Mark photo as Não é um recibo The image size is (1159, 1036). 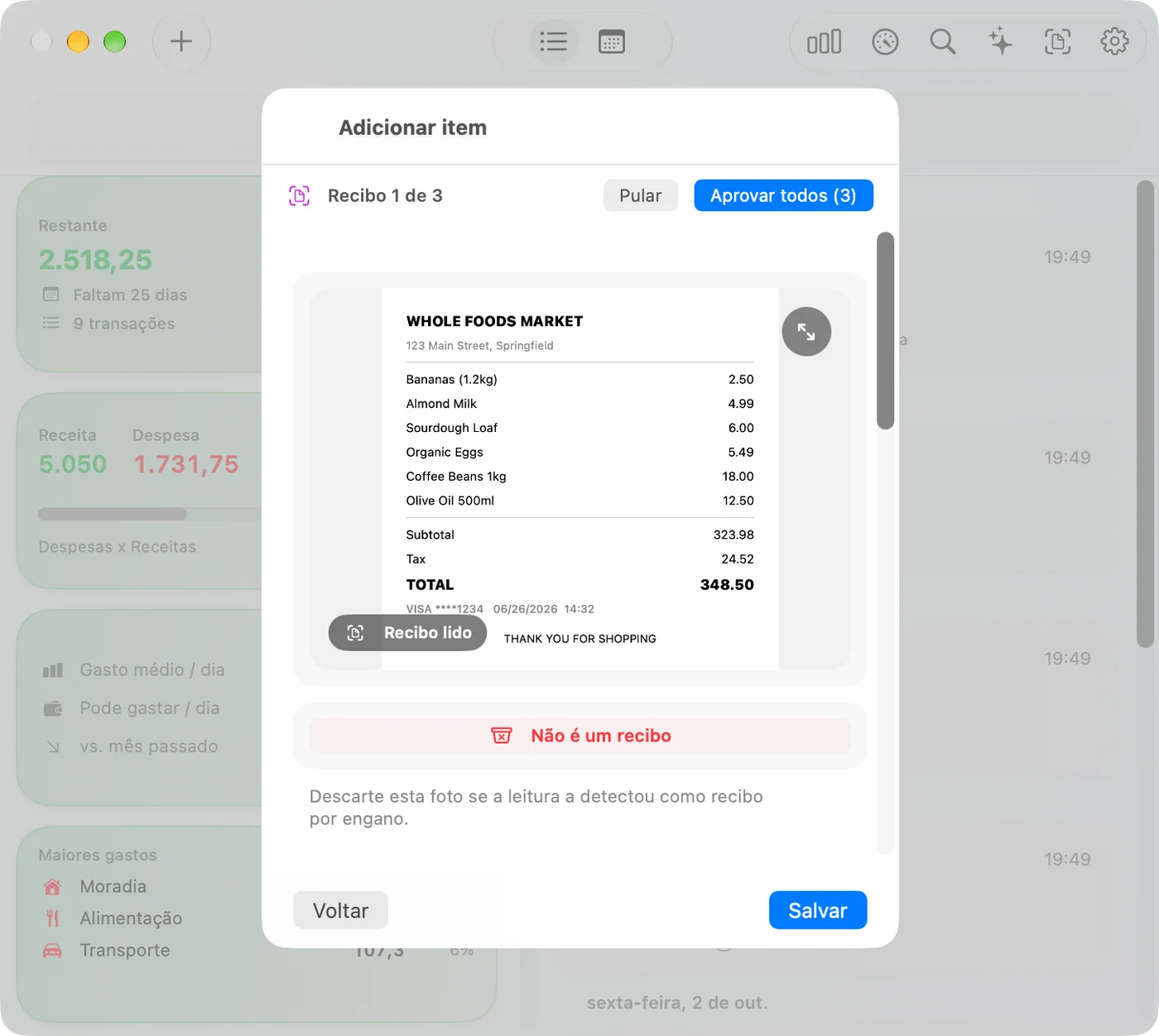click(x=579, y=736)
